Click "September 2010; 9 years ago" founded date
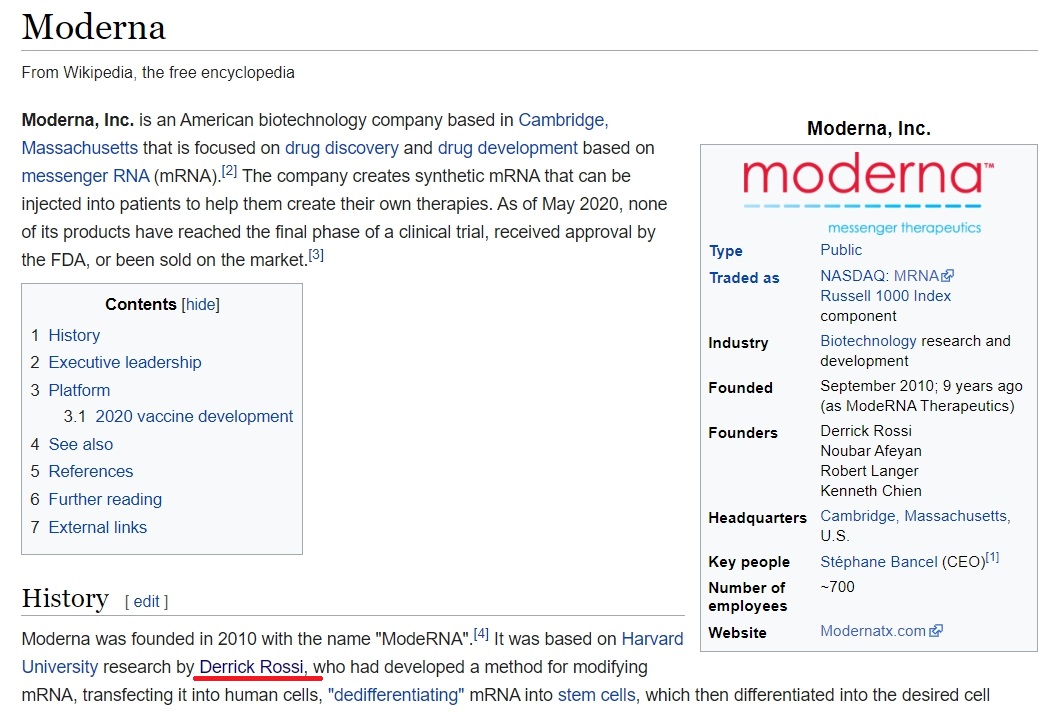Image resolution: width=1055 pixels, height=712 pixels. tap(921, 386)
